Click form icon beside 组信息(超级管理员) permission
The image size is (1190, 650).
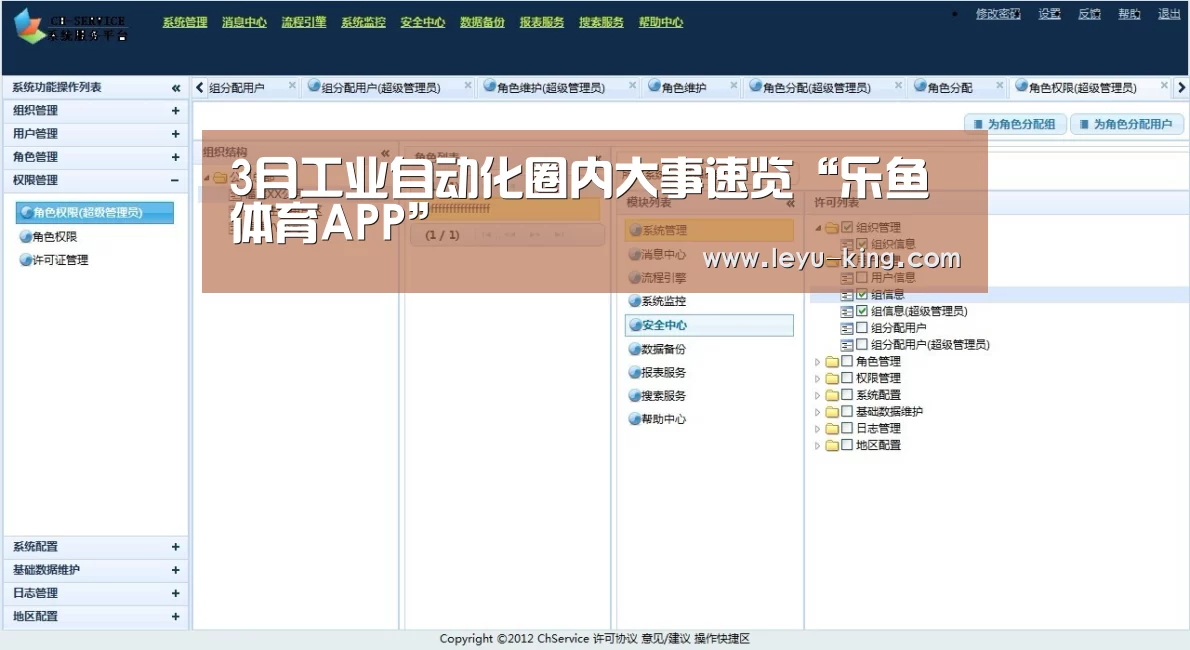pyautogui.click(x=847, y=311)
